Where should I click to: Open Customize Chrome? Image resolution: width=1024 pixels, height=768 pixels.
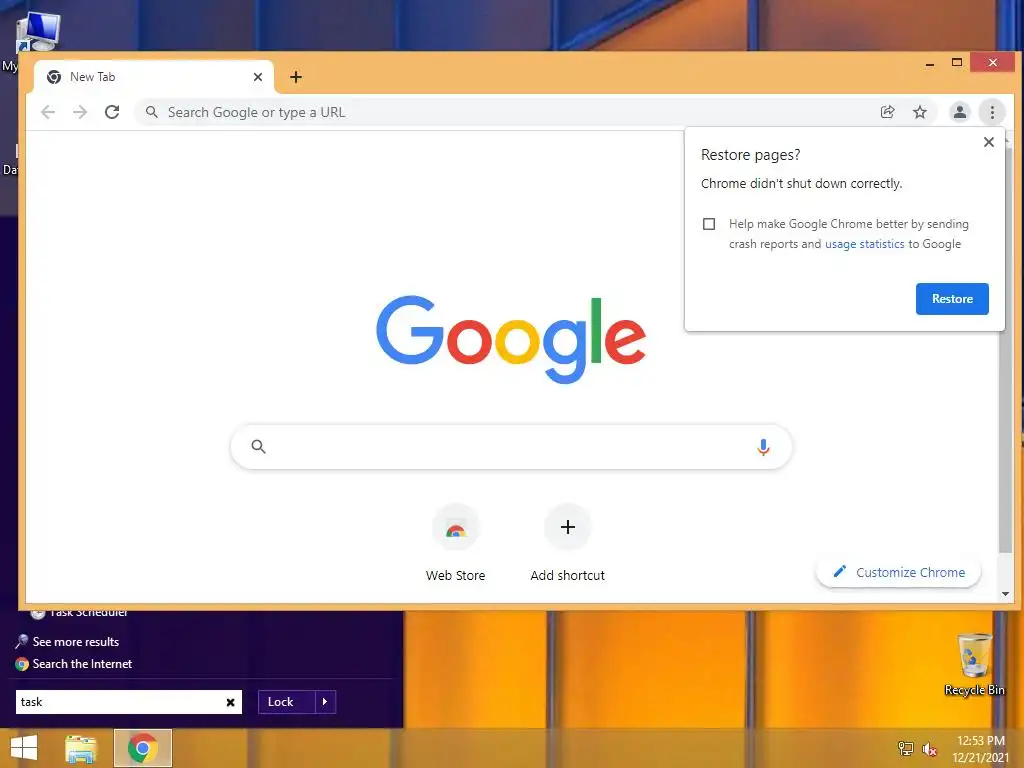pos(899,572)
